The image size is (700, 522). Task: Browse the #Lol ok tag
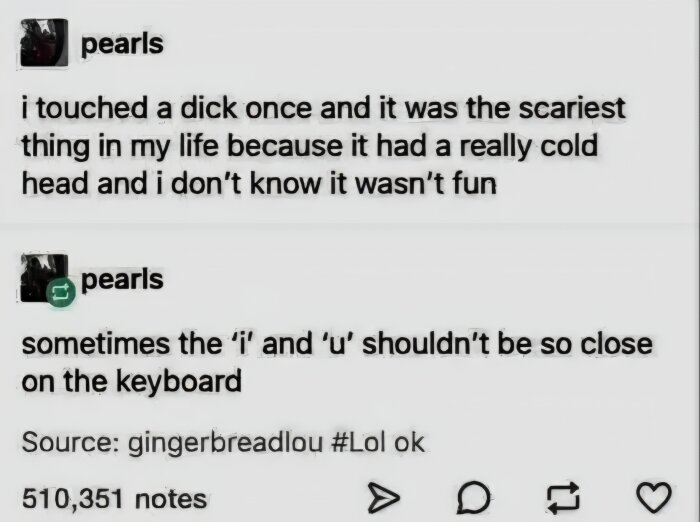378,442
